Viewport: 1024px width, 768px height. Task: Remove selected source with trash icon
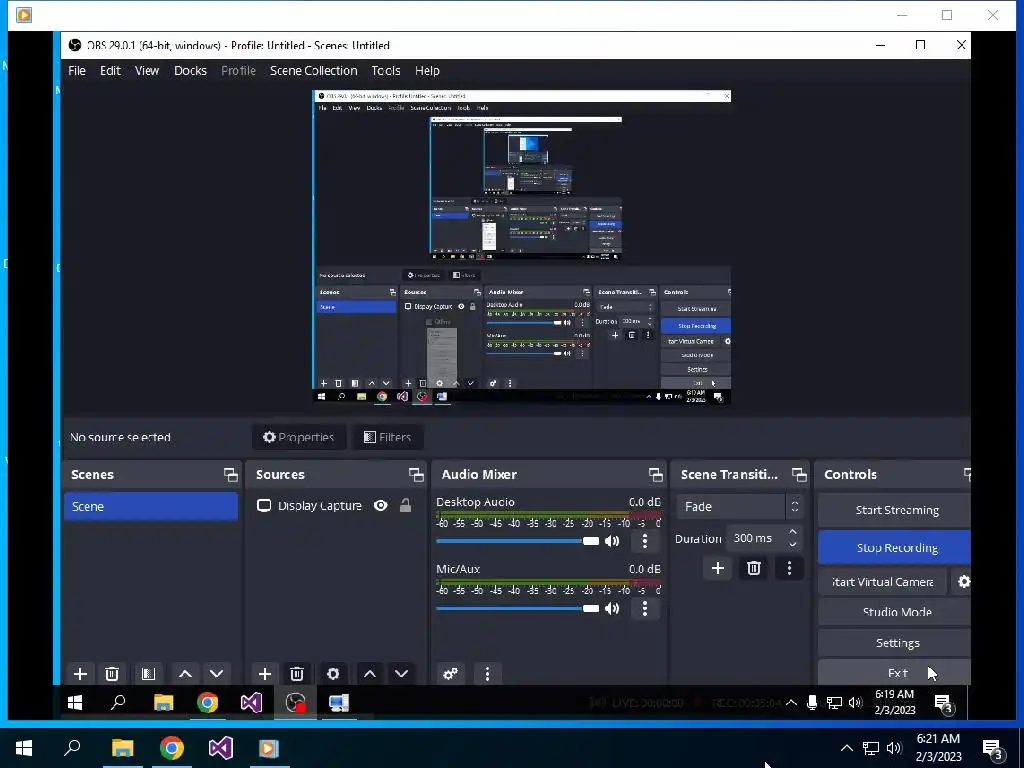pos(296,673)
